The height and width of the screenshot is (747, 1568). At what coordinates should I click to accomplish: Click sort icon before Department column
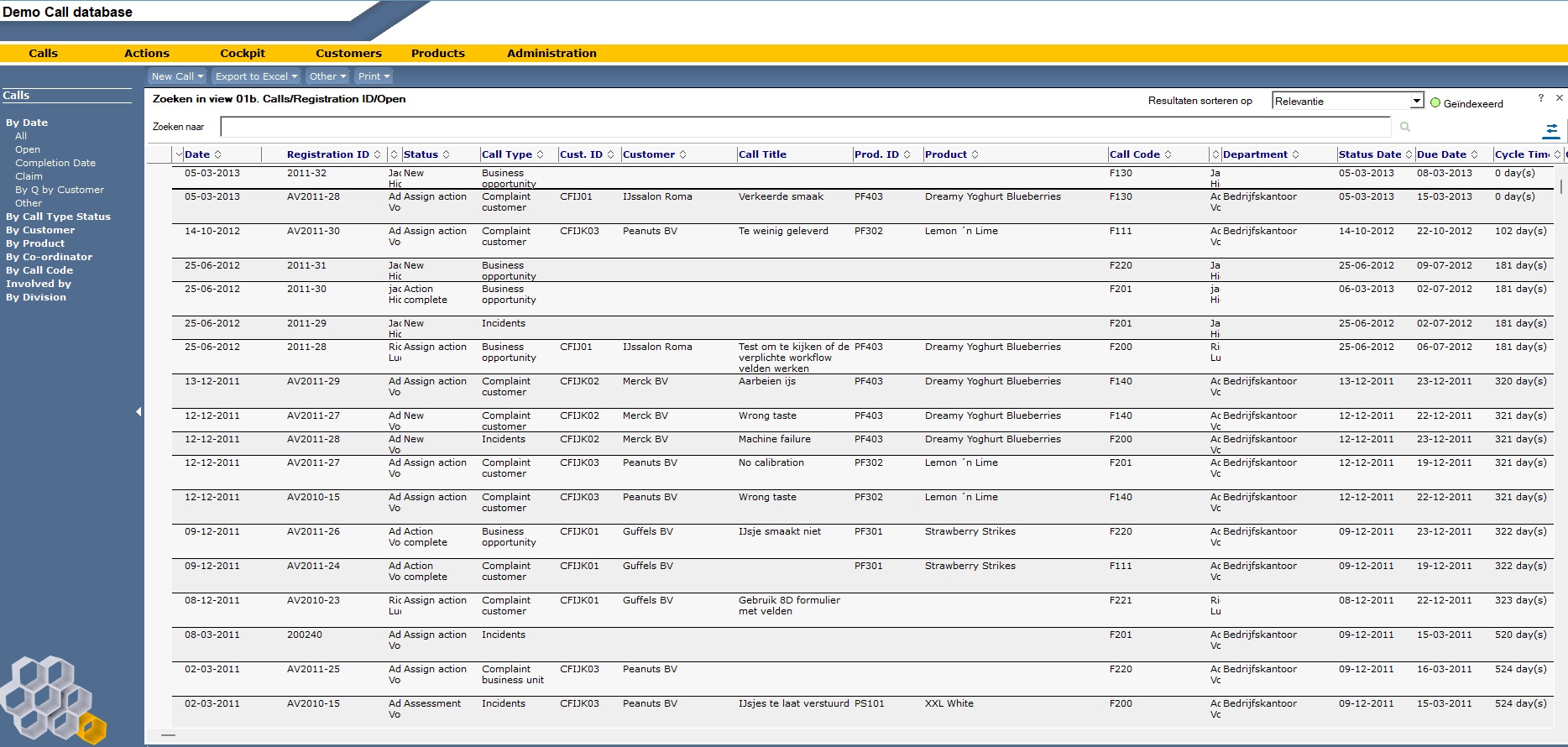point(1215,154)
